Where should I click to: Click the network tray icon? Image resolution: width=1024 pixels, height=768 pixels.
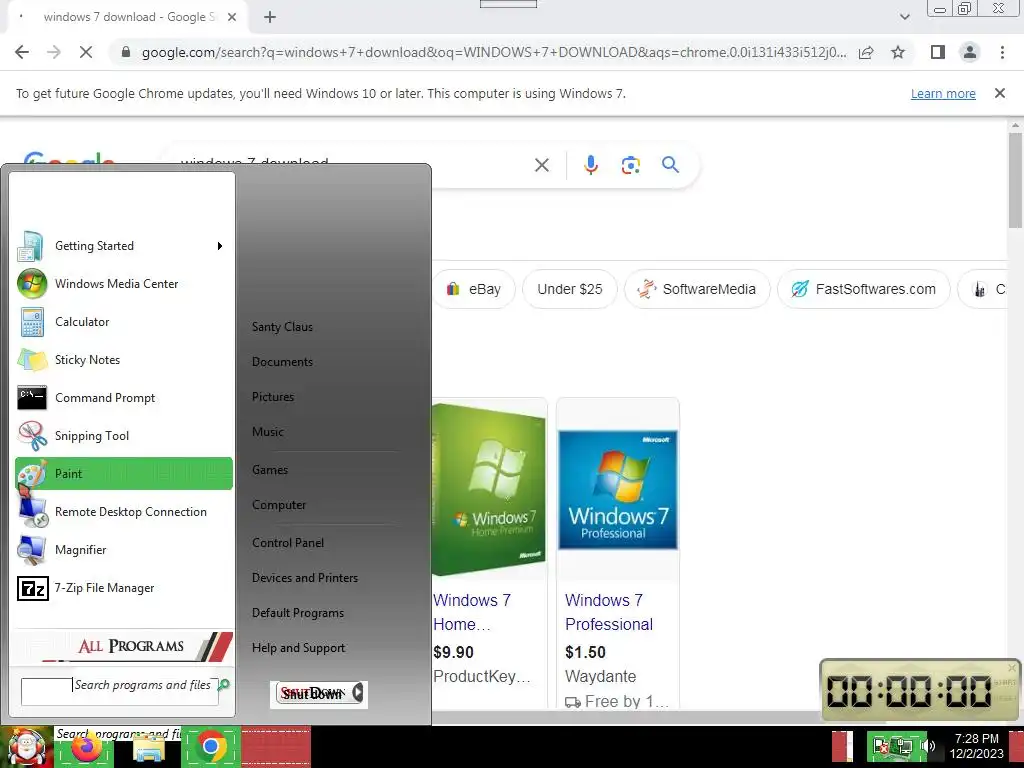point(903,746)
